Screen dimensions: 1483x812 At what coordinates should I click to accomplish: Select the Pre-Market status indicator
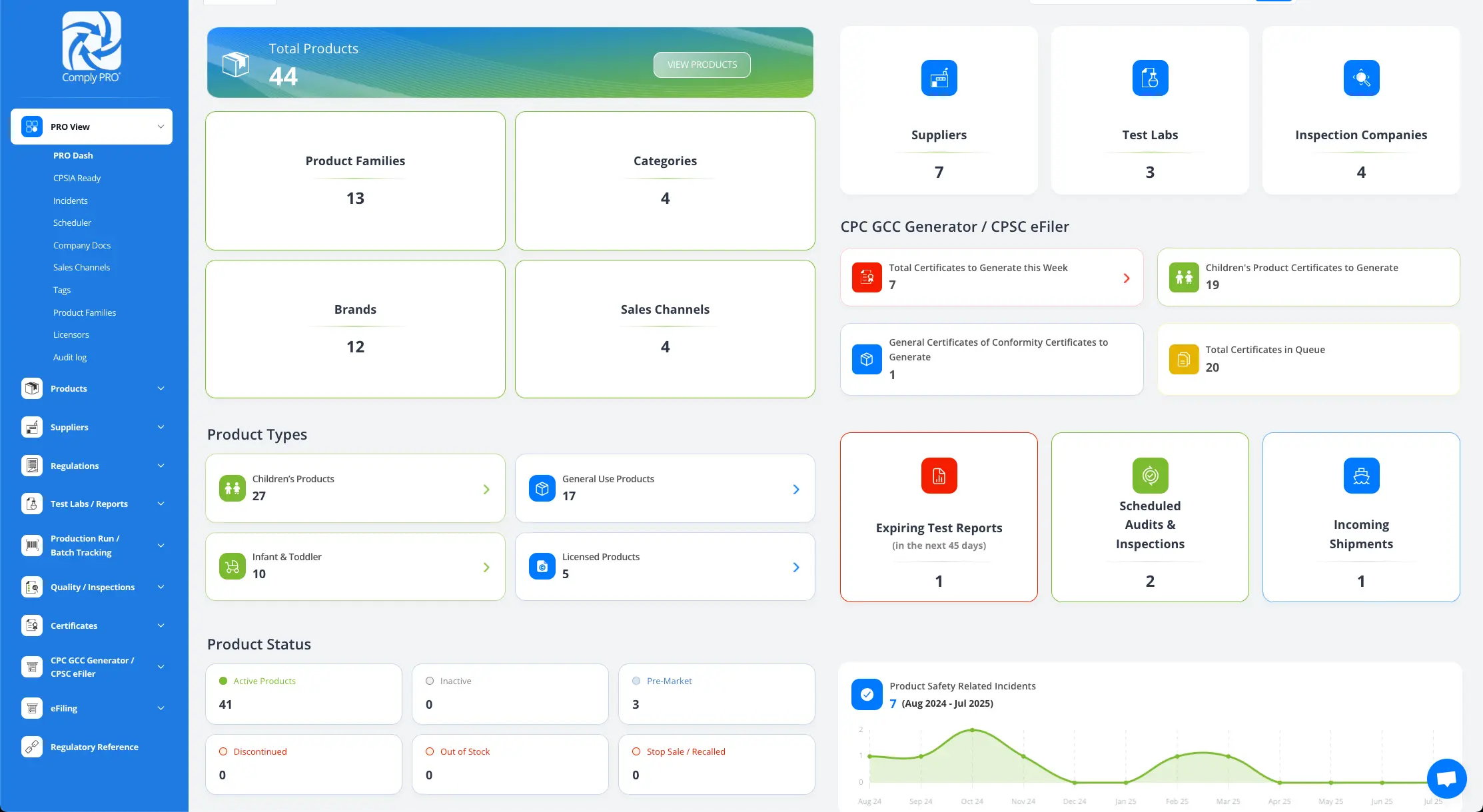tap(636, 681)
